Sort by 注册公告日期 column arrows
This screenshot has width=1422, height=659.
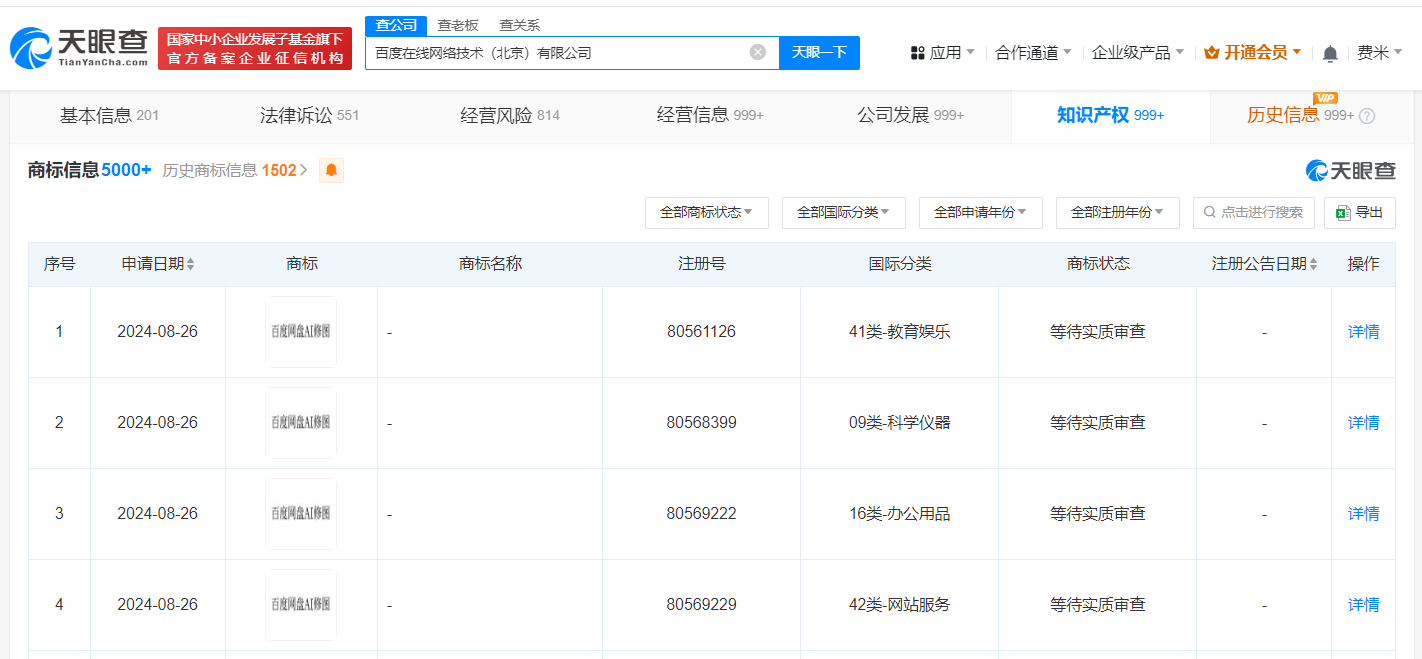pyautogui.click(x=1313, y=264)
